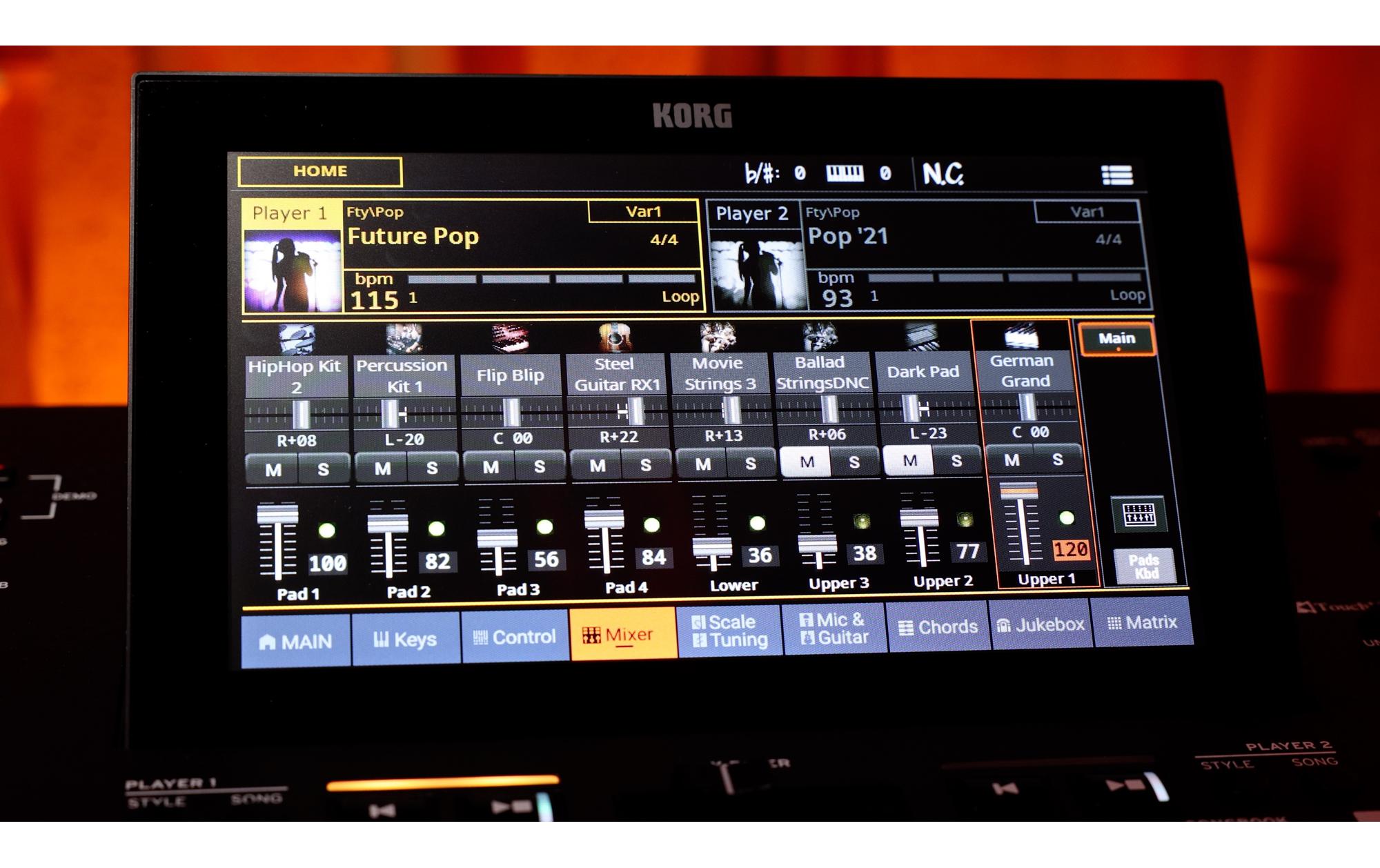Mute the Pad 1 channel

click(x=273, y=470)
